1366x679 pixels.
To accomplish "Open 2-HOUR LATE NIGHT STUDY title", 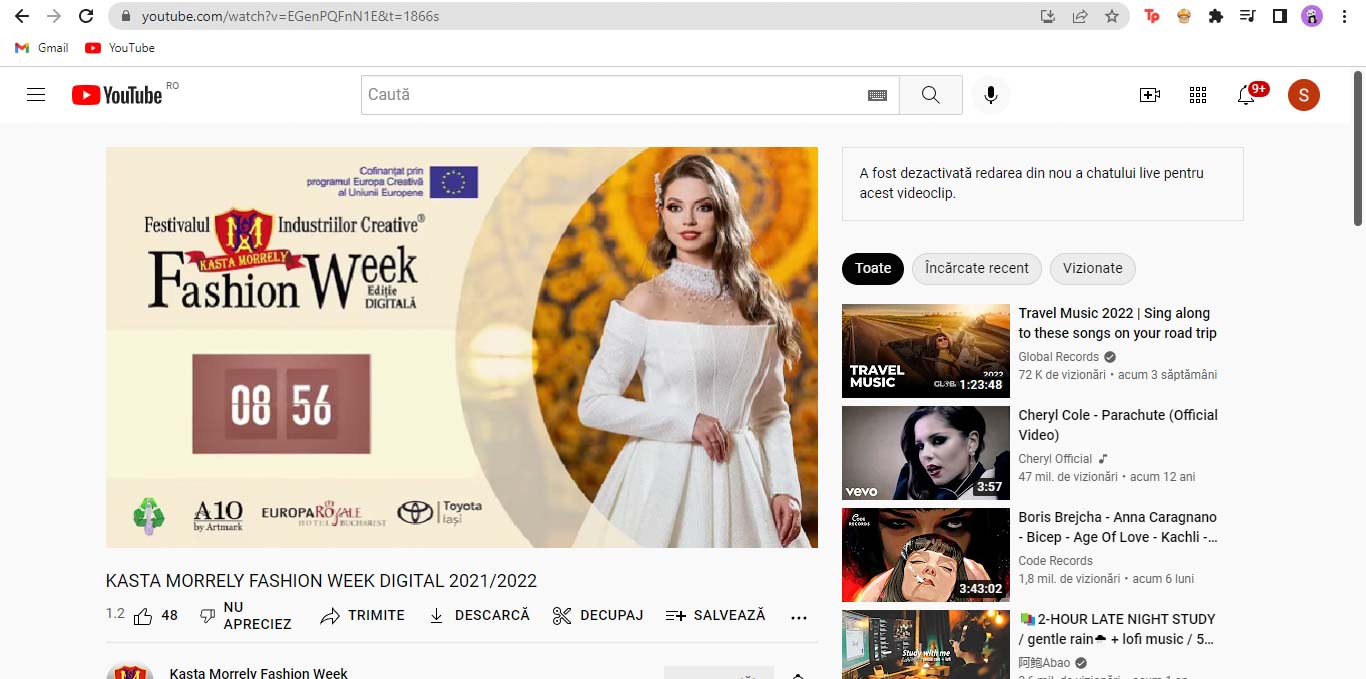I will (x=1117, y=629).
